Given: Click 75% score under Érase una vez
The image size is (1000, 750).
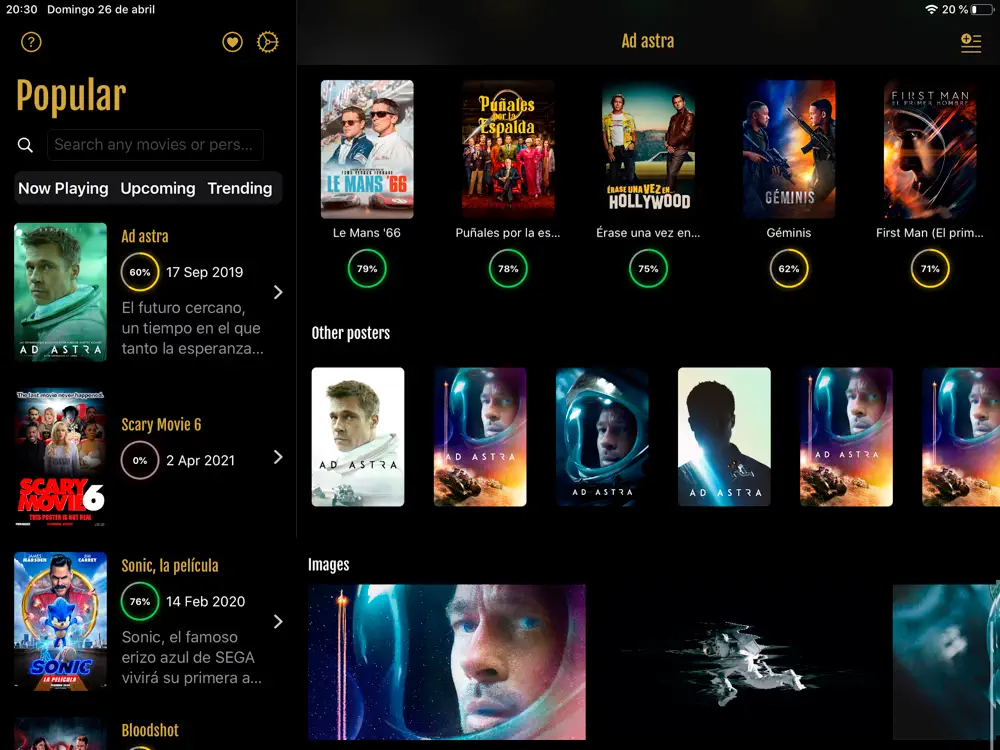Looking at the screenshot, I should pyautogui.click(x=648, y=268).
